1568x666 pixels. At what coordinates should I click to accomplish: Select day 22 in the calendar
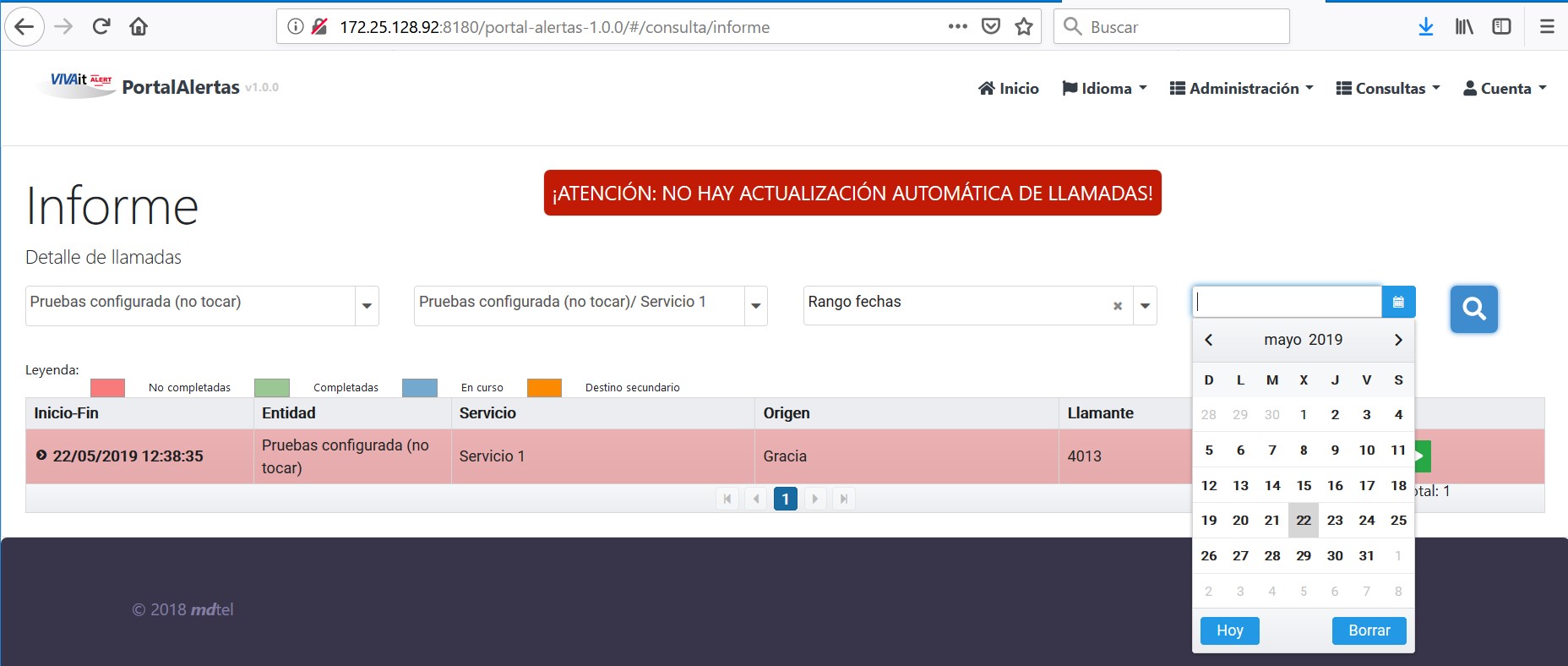tap(1304, 521)
